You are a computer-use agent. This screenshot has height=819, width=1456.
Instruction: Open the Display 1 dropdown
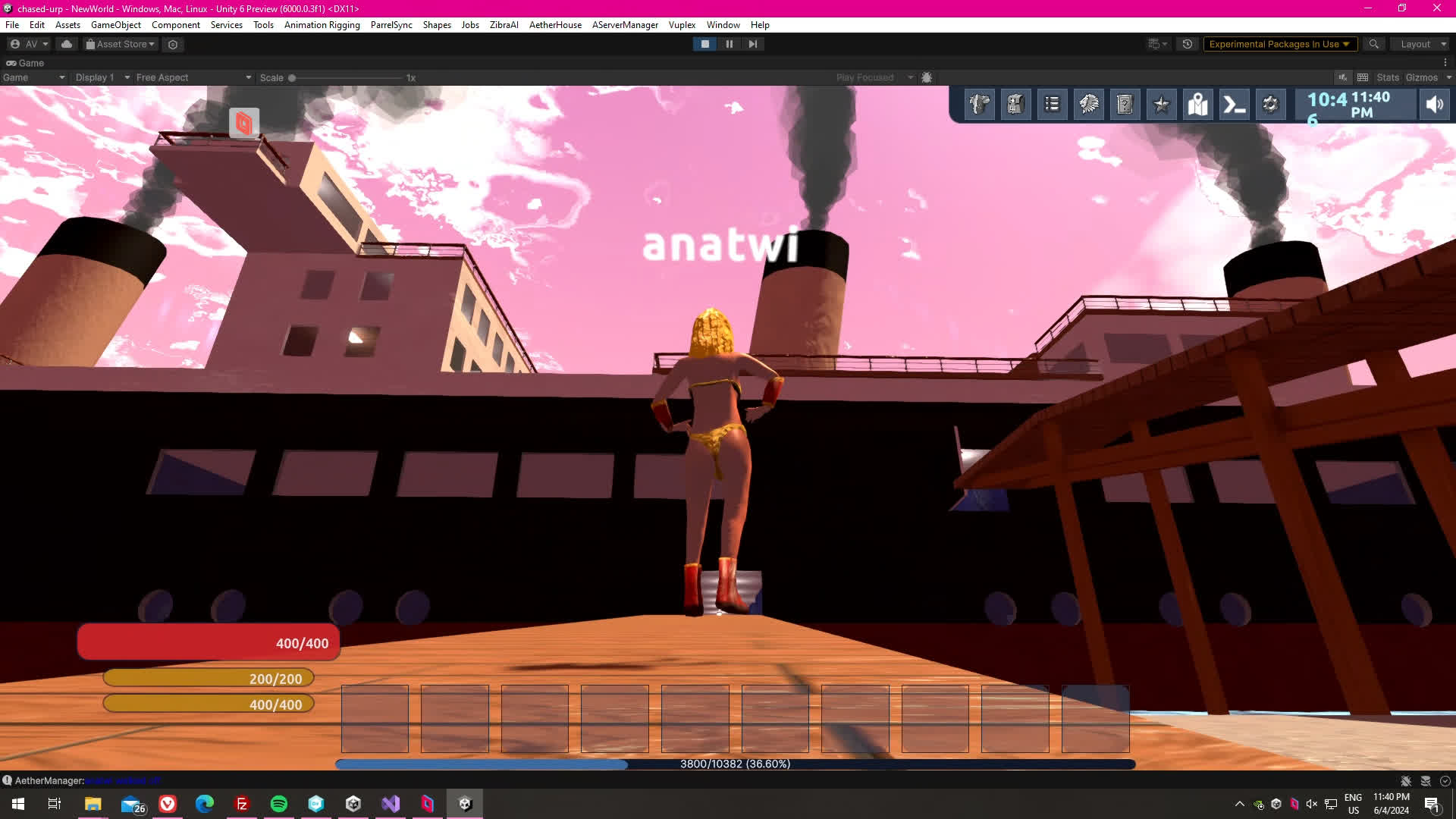[x=102, y=77]
